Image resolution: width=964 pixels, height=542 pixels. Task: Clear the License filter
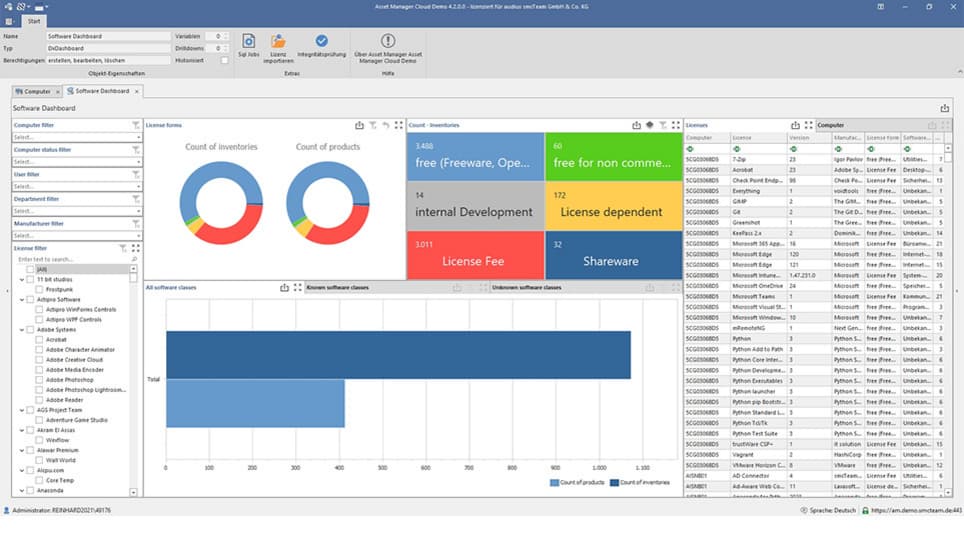pyautogui.click(x=123, y=248)
